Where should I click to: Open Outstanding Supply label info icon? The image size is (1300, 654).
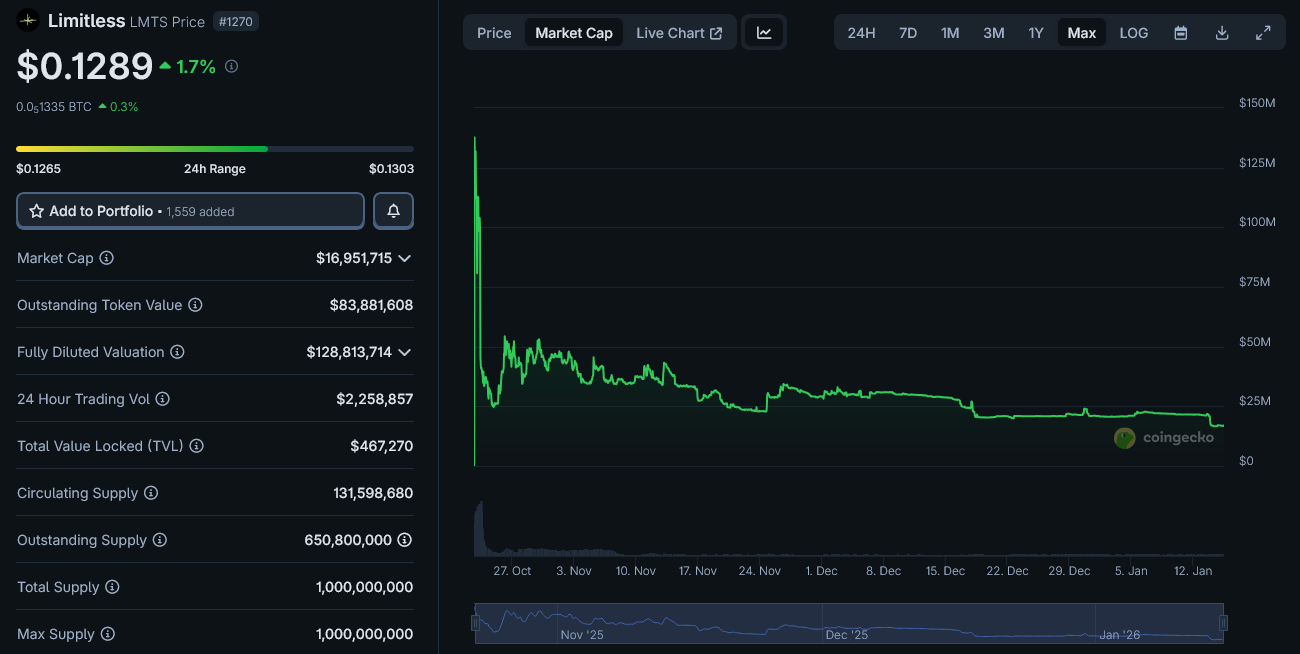coord(160,540)
